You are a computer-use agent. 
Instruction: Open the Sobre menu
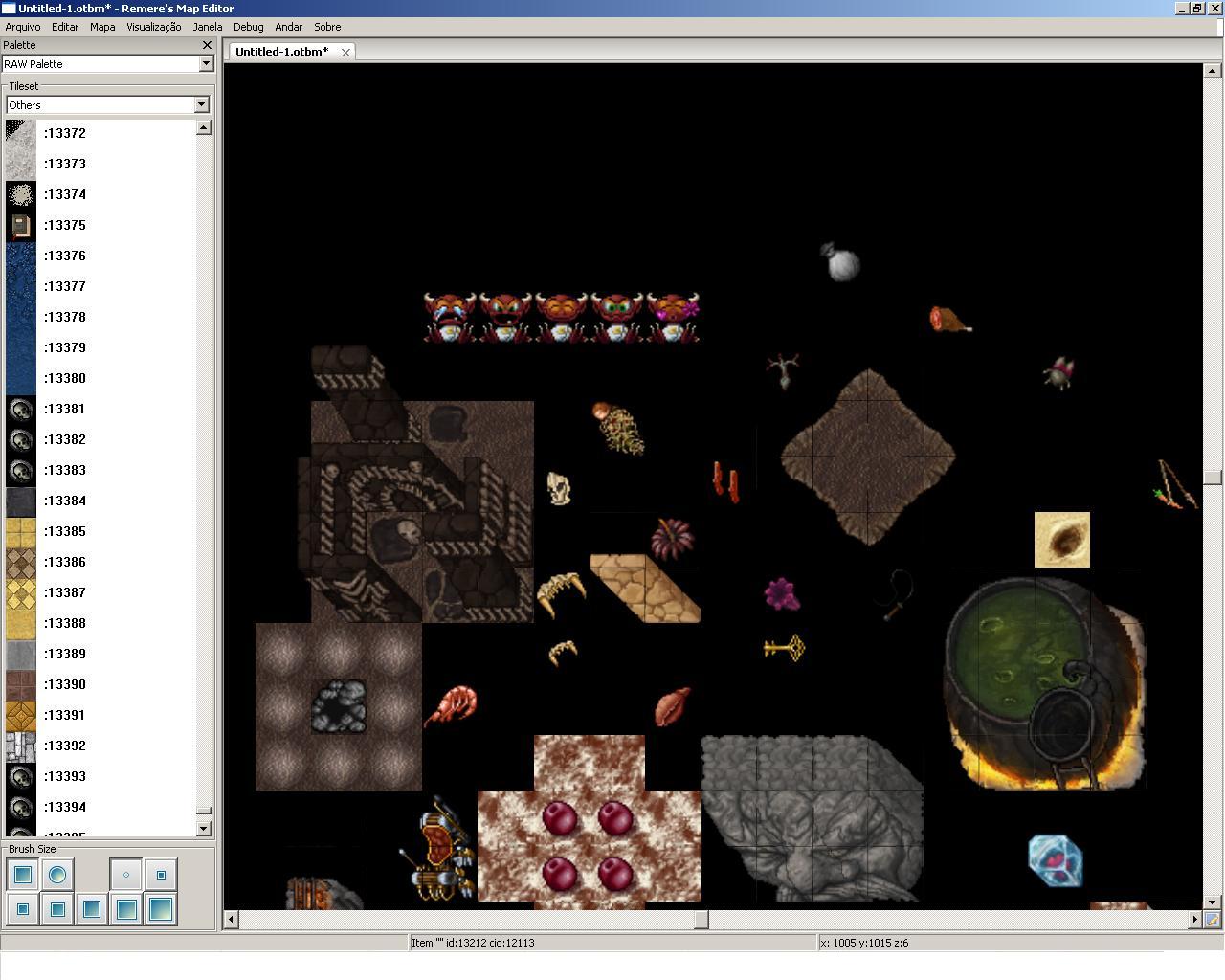(327, 27)
